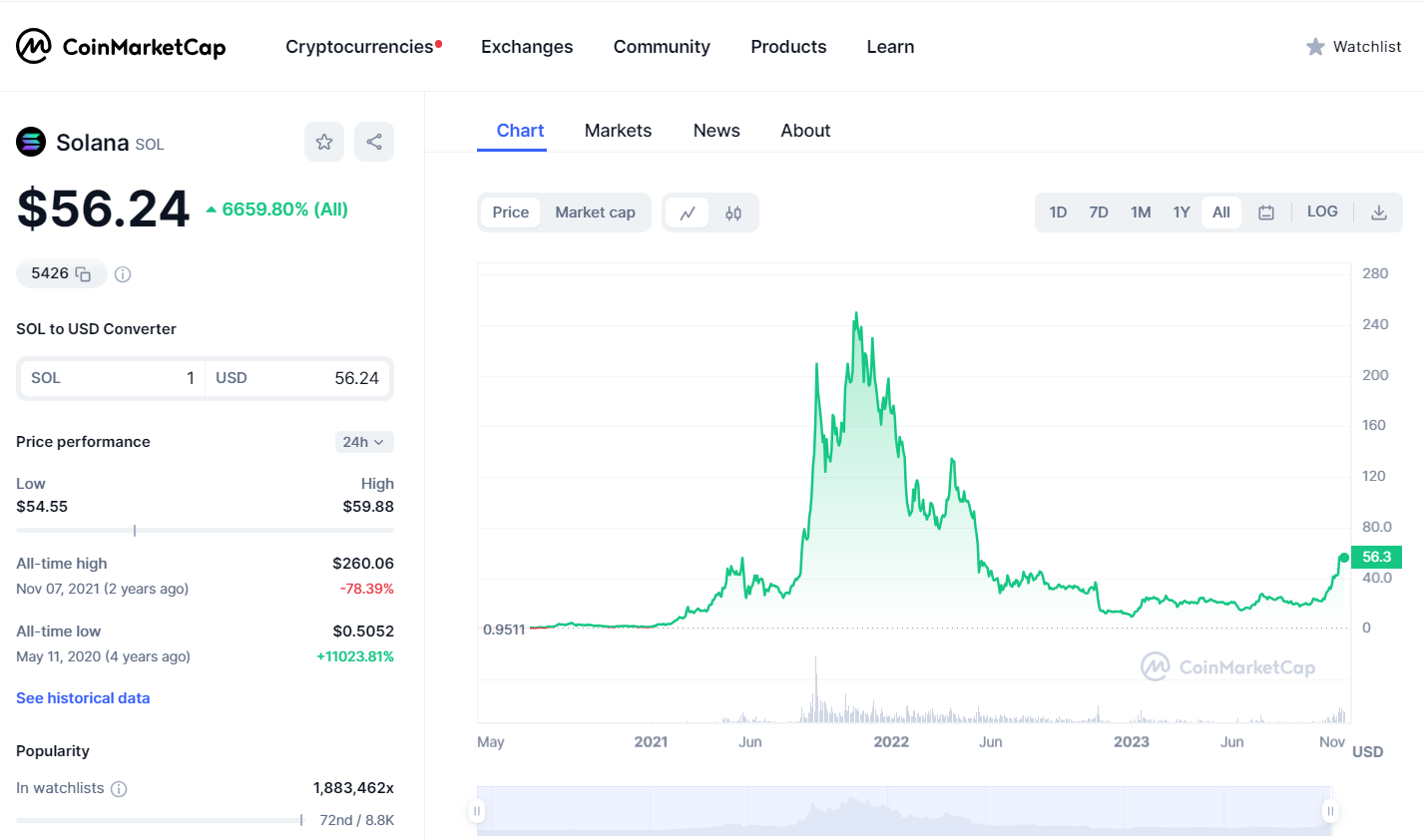This screenshot has height=840, width=1425.
Task: Switch to candlestick chart view
Action: coord(733,212)
